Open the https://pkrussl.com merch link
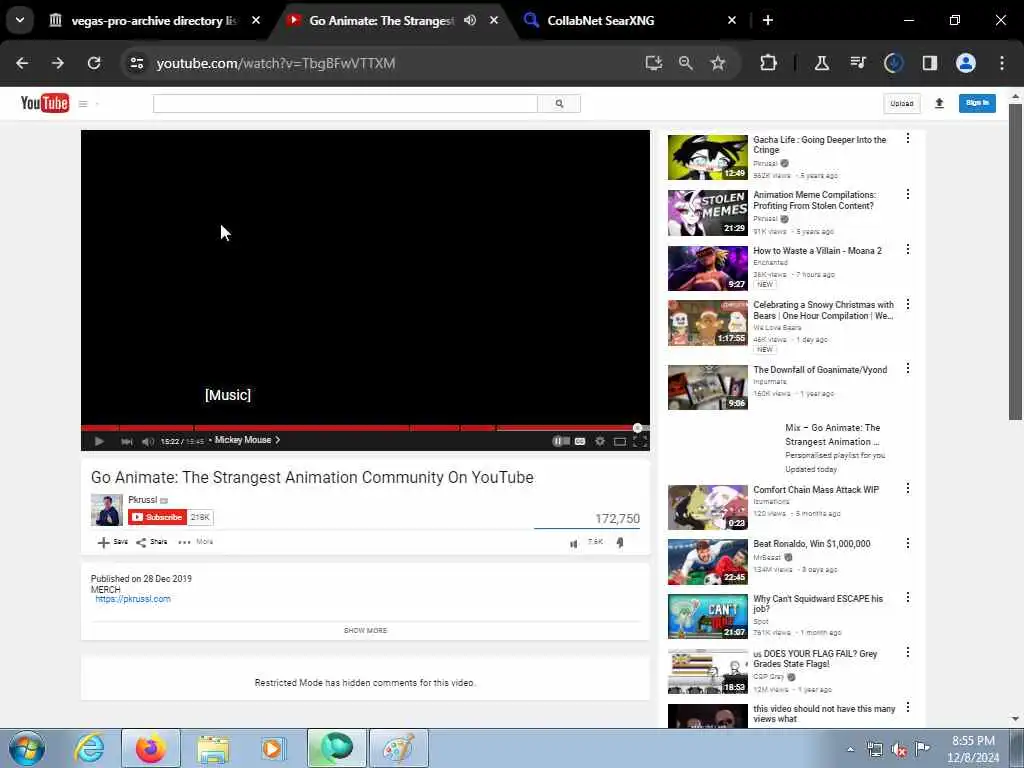The image size is (1024, 768). [x=133, y=599]
